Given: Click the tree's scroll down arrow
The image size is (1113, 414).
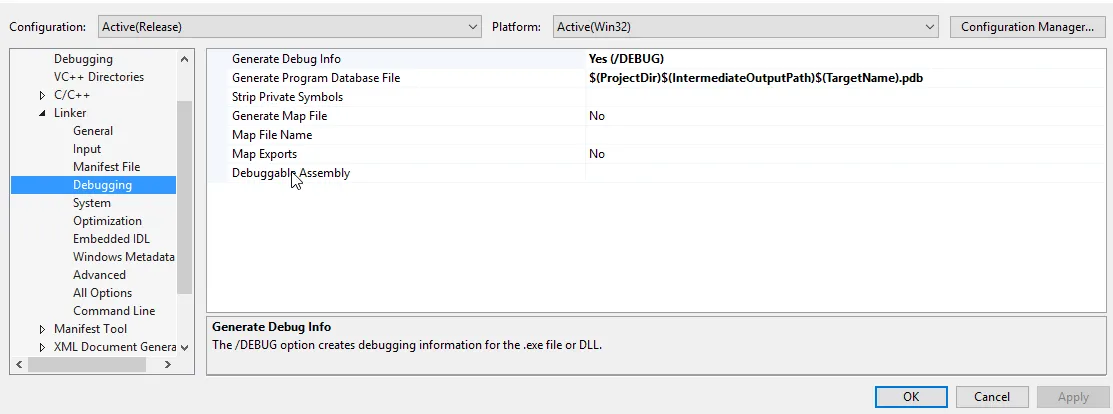Looking at the screenshot, I should tap(184, 347).
